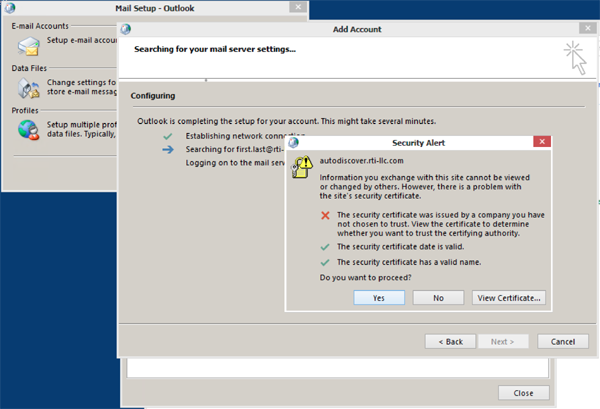The width and height of the screenshot is (600, 409).
Task: Click the E-mail Accounts envelope icon in Mail Setup
Action: [29, 46]
